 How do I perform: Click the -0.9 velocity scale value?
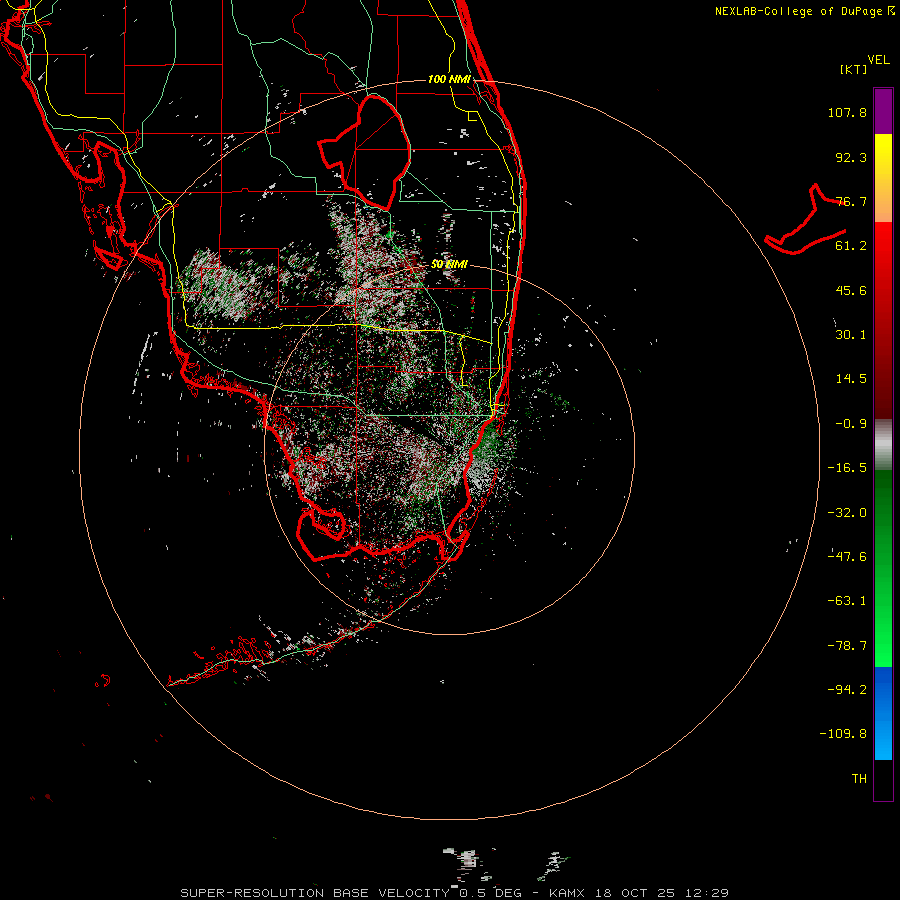[x=851, y=424]
